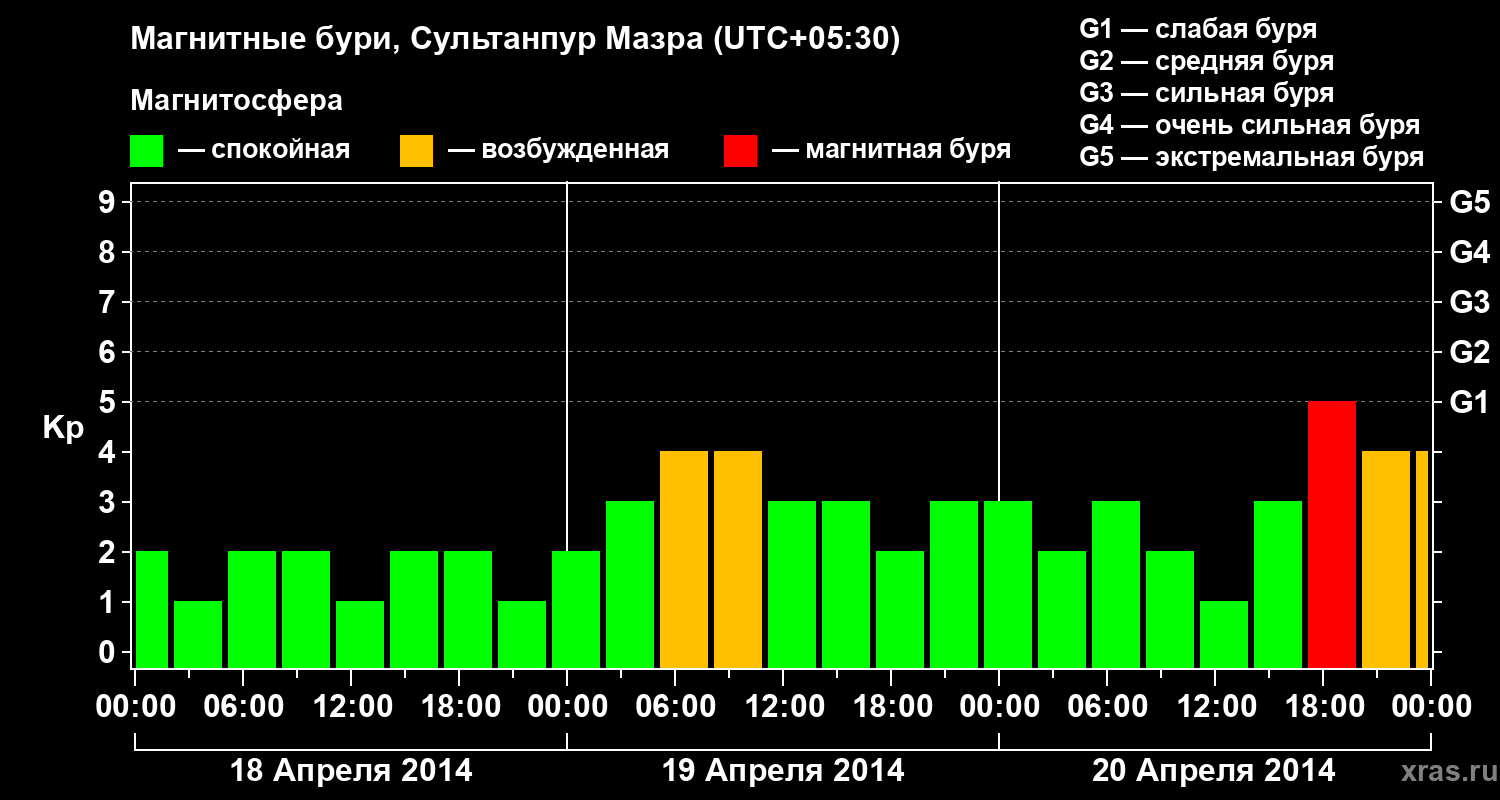Click the 'G4 — очень сильная буря' legend line
The height and width of the screenshot is (800, 1500).
coord(1250,125)
